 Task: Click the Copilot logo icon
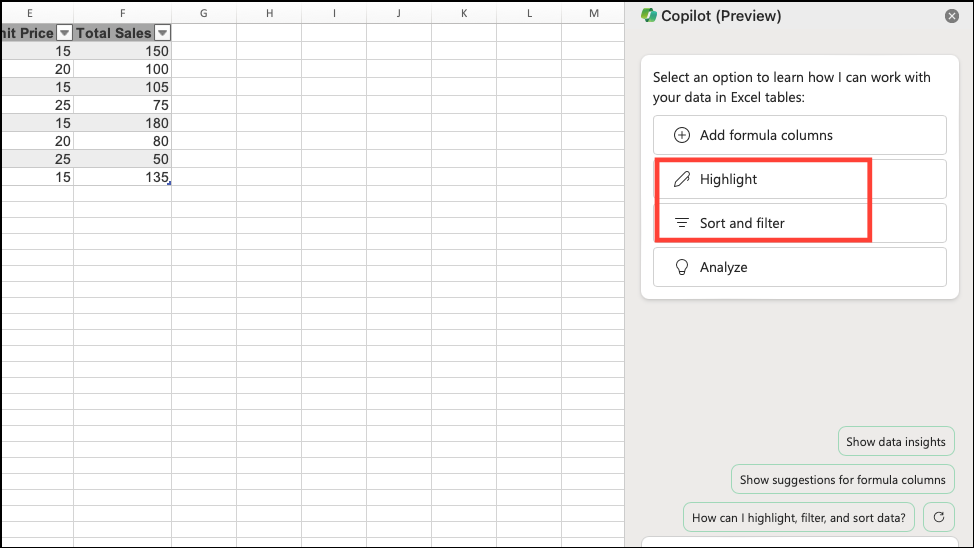click(649, 16)
